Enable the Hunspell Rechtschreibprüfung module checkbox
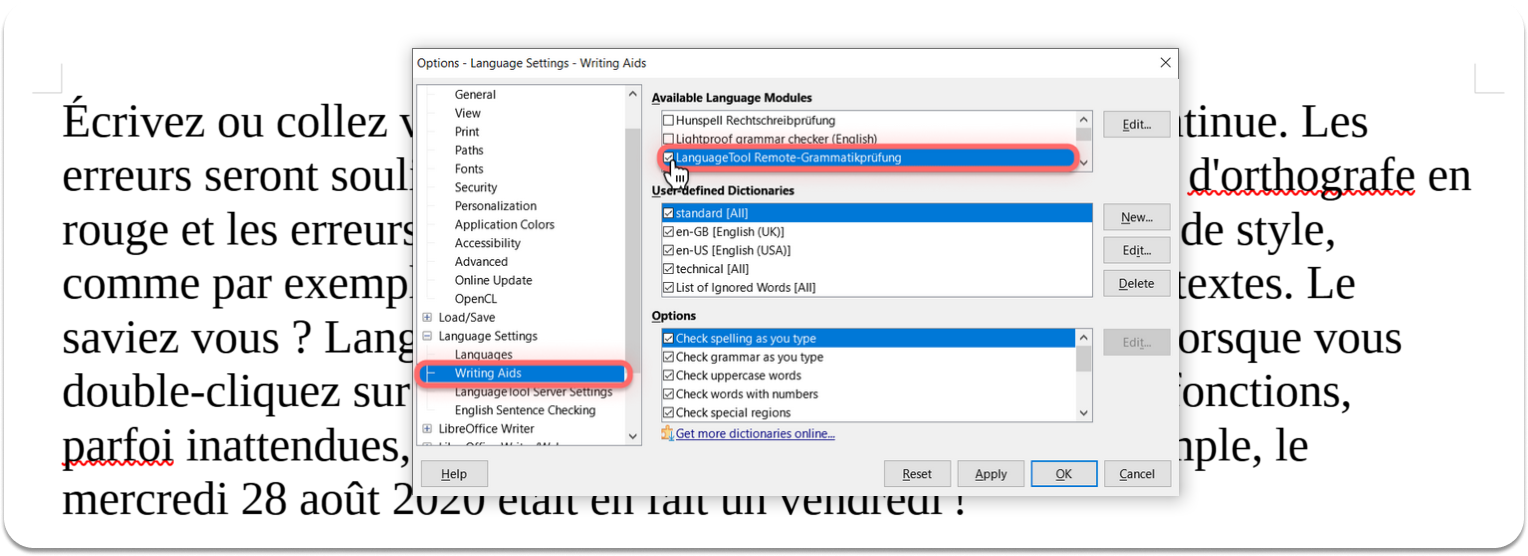Viewport: 1528px width, 556px height. click(x=668, y=120)
